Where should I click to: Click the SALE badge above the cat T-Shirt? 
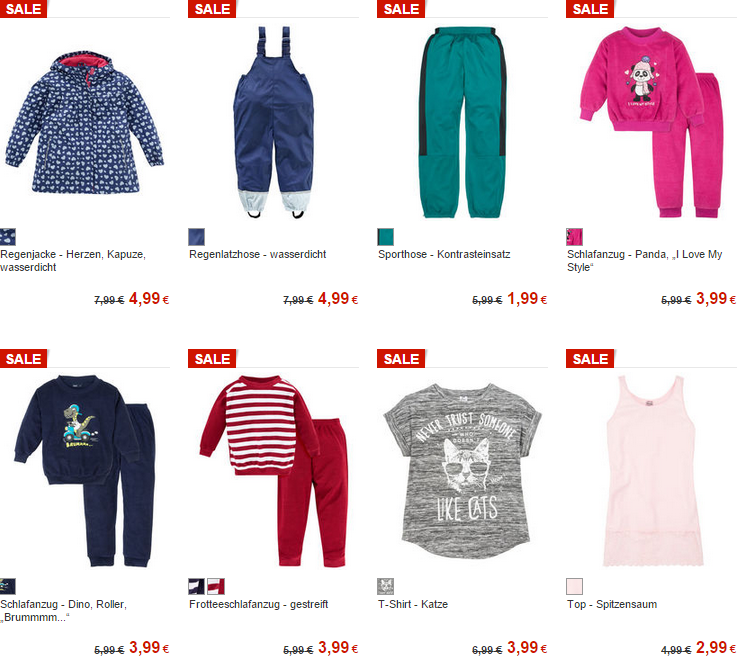click(x=401, y=359)
